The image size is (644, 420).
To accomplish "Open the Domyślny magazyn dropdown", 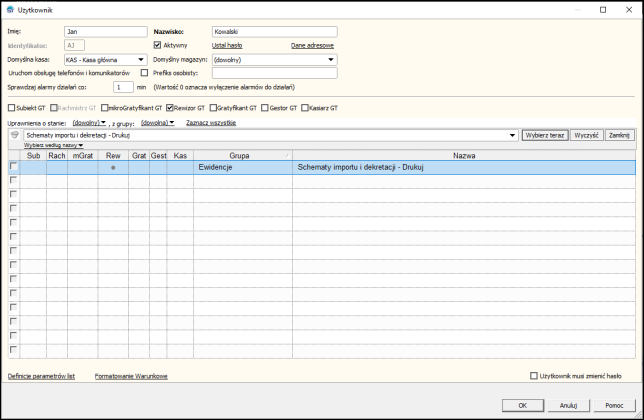I will pos(331,60).
